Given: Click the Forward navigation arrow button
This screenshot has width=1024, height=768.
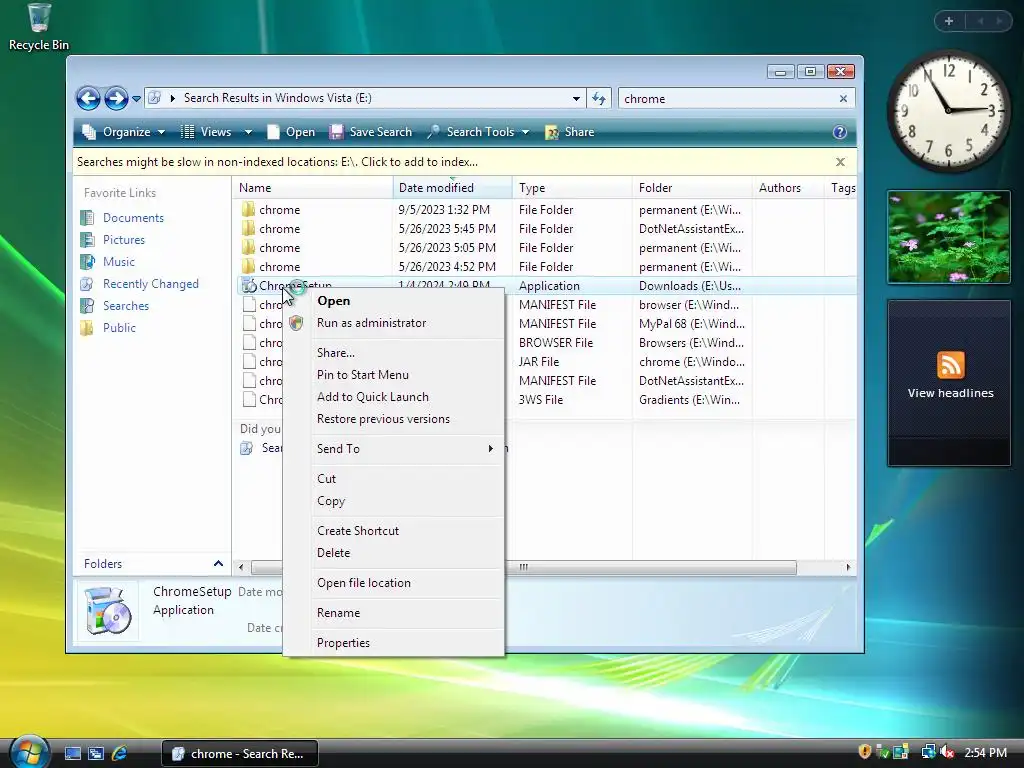Looking at the screenshot, I should (x=116, y=99).
